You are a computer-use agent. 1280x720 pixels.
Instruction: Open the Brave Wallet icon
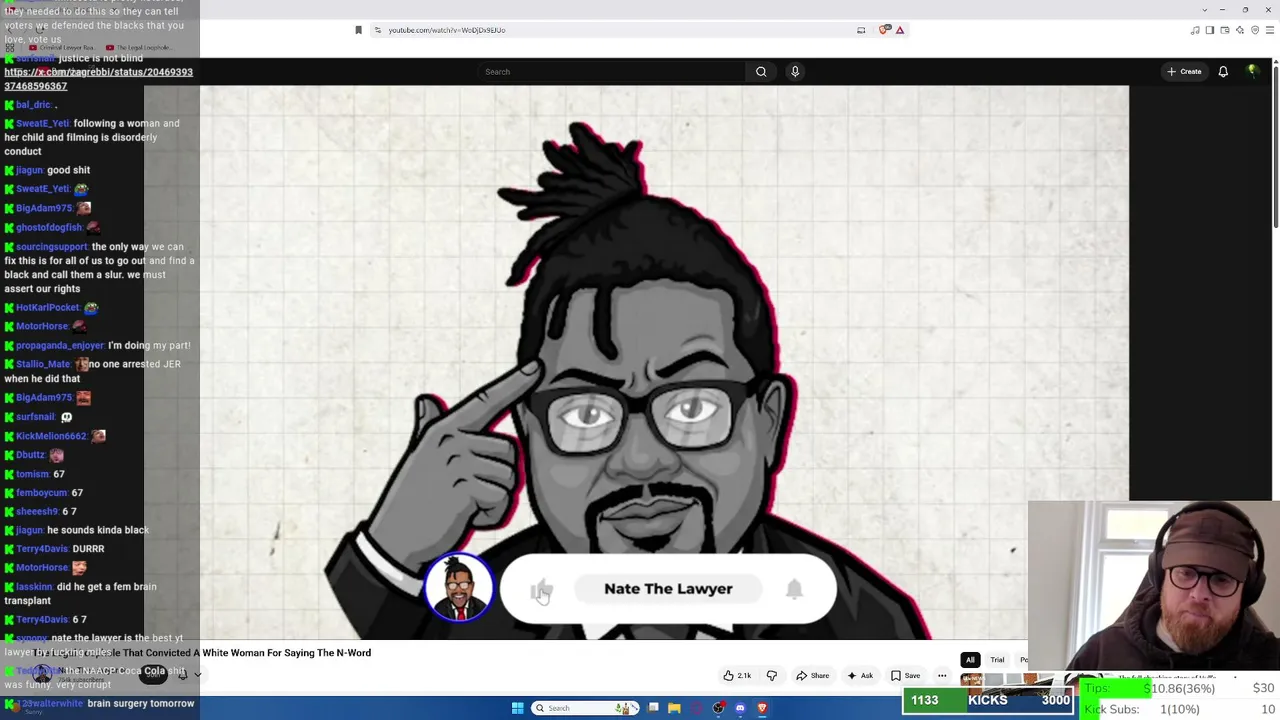[x=1225, y=30]
